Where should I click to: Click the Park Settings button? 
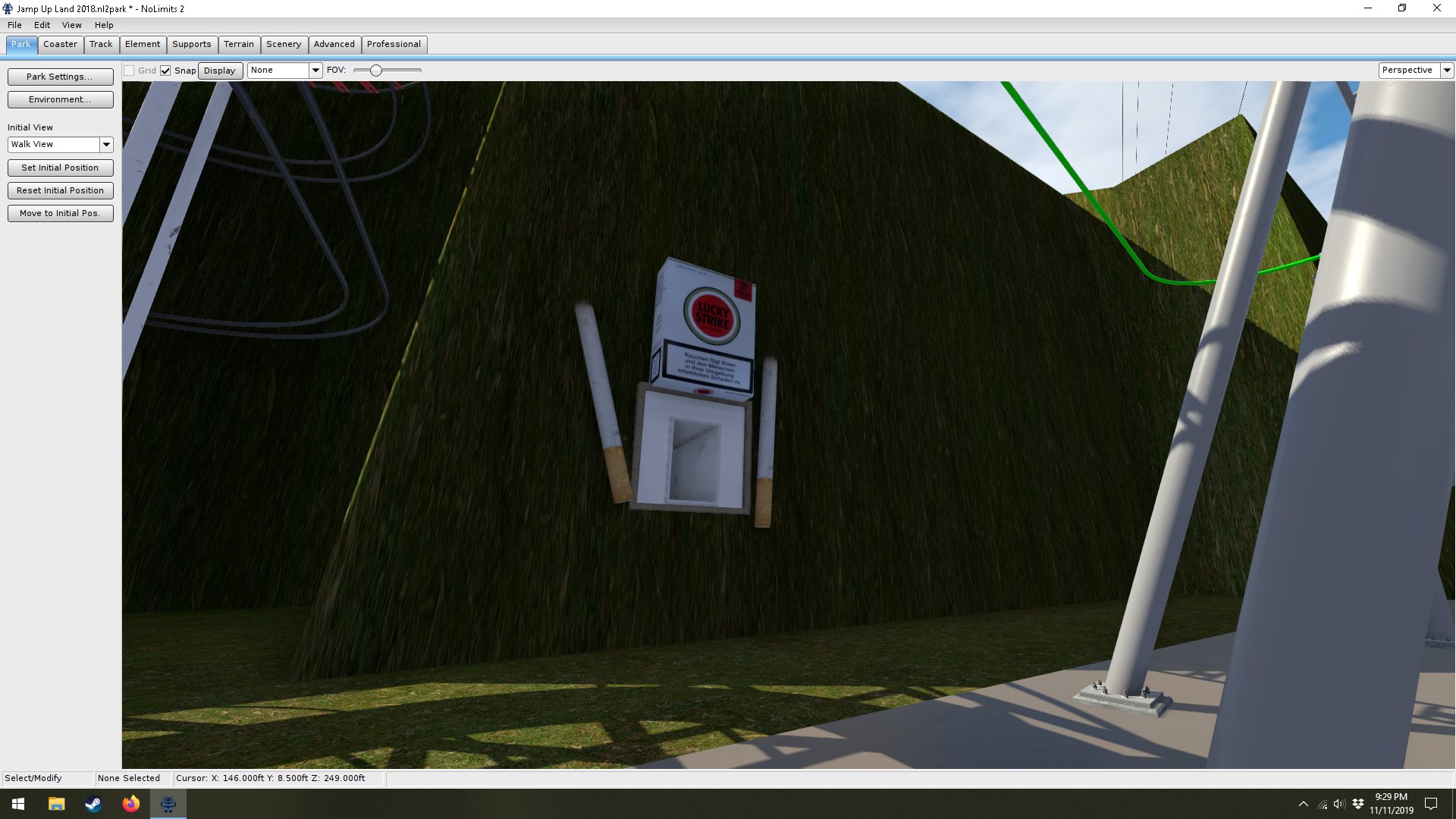point(60,77)
